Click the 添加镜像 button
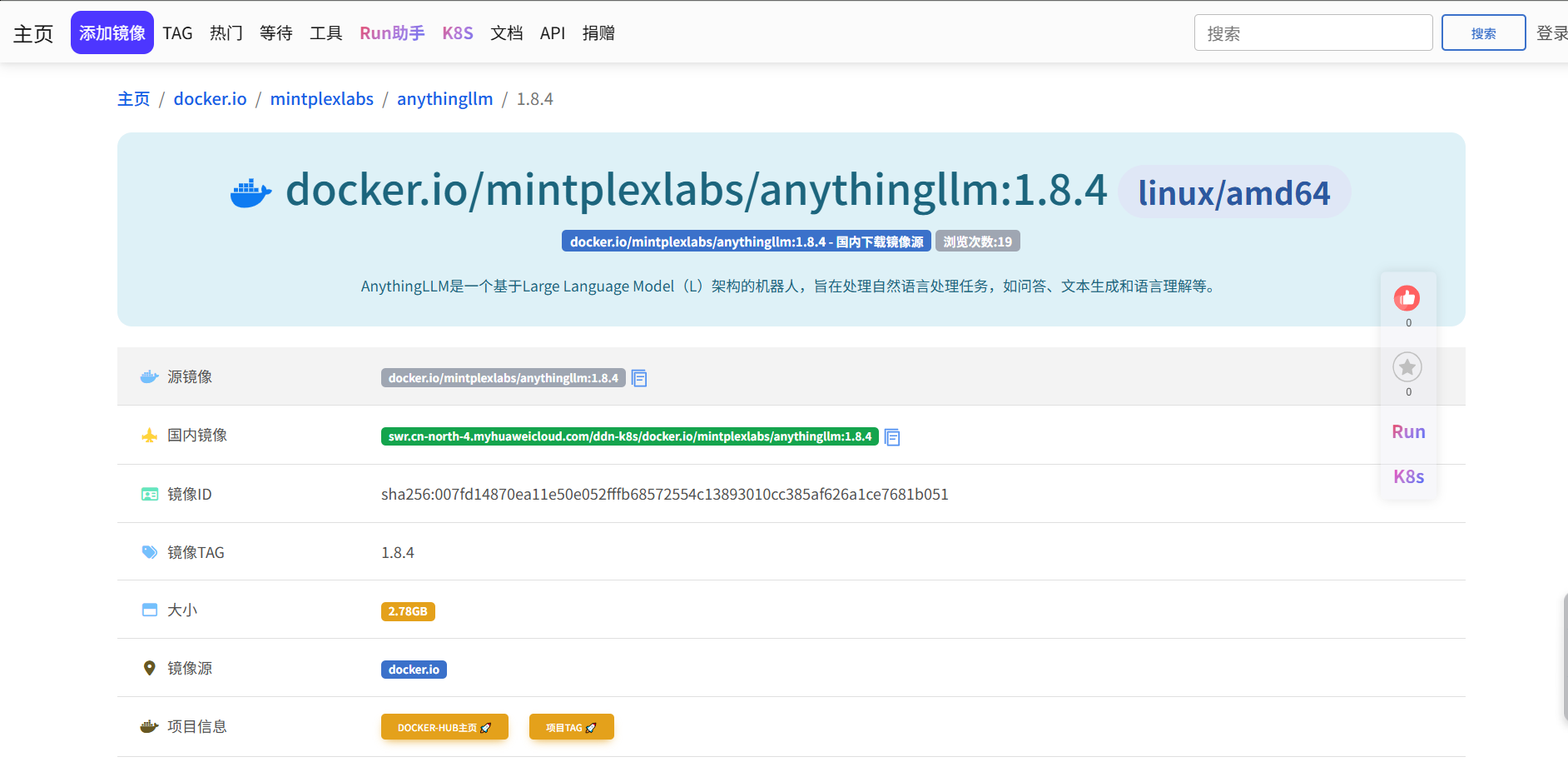 click(x=112, y=32)
